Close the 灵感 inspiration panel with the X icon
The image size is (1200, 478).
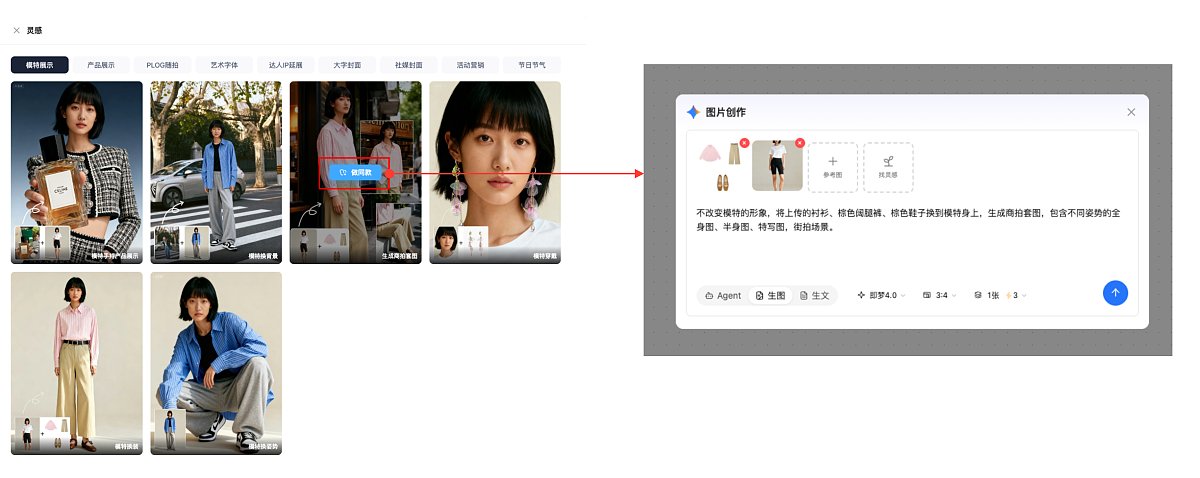click(16, 30)
